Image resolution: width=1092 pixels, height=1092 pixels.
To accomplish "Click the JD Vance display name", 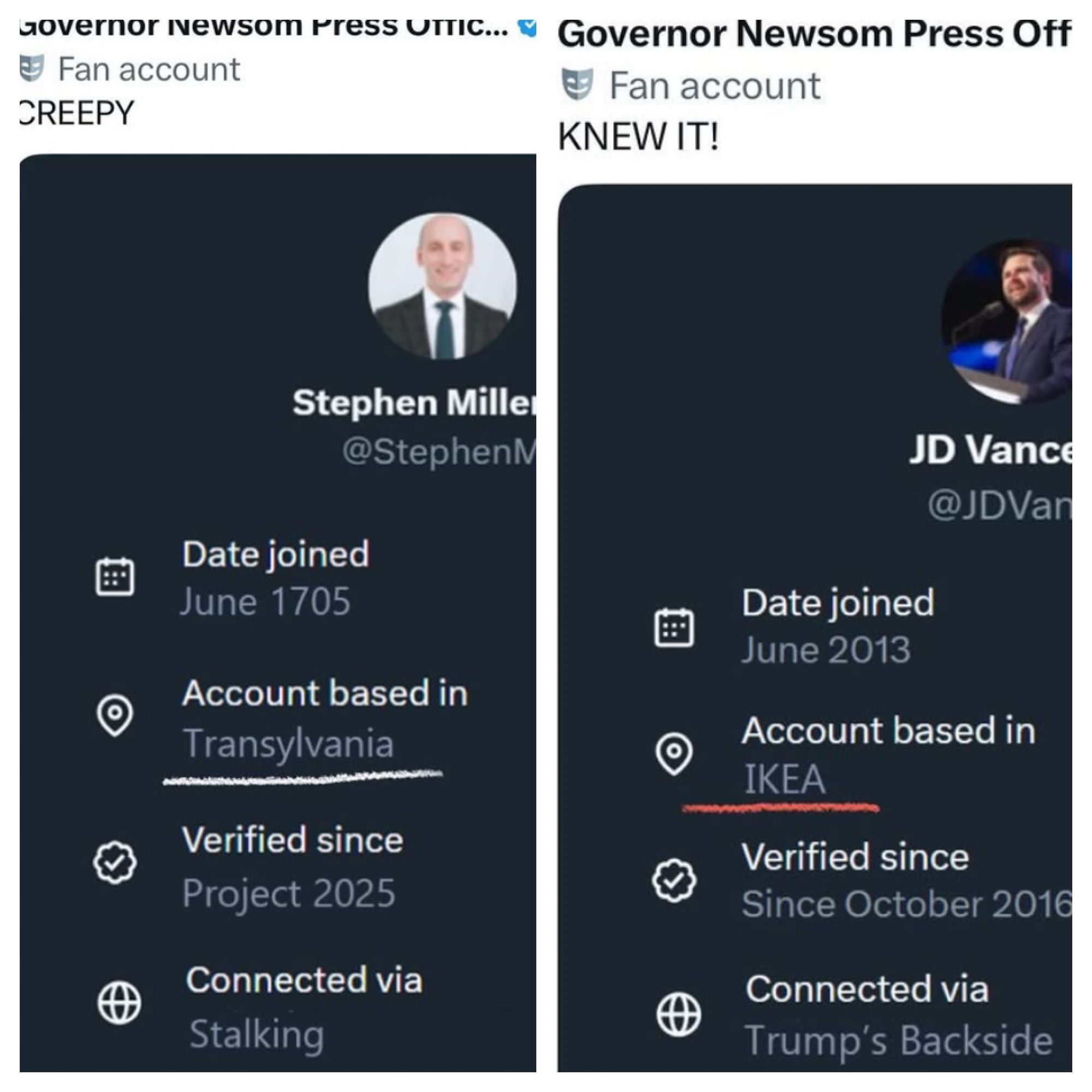I will tap(990, 450).
